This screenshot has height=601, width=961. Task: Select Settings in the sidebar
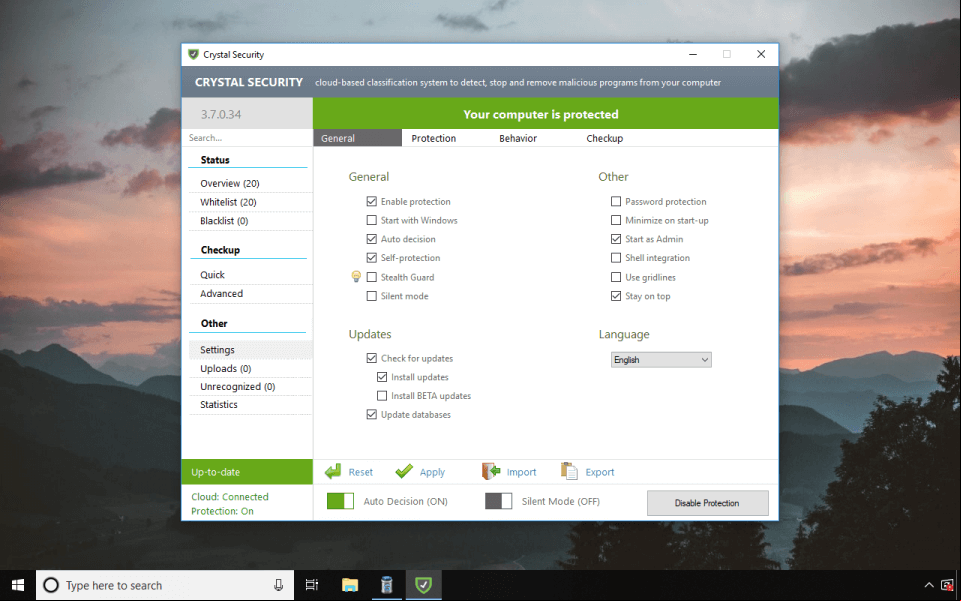coord(251,349)
